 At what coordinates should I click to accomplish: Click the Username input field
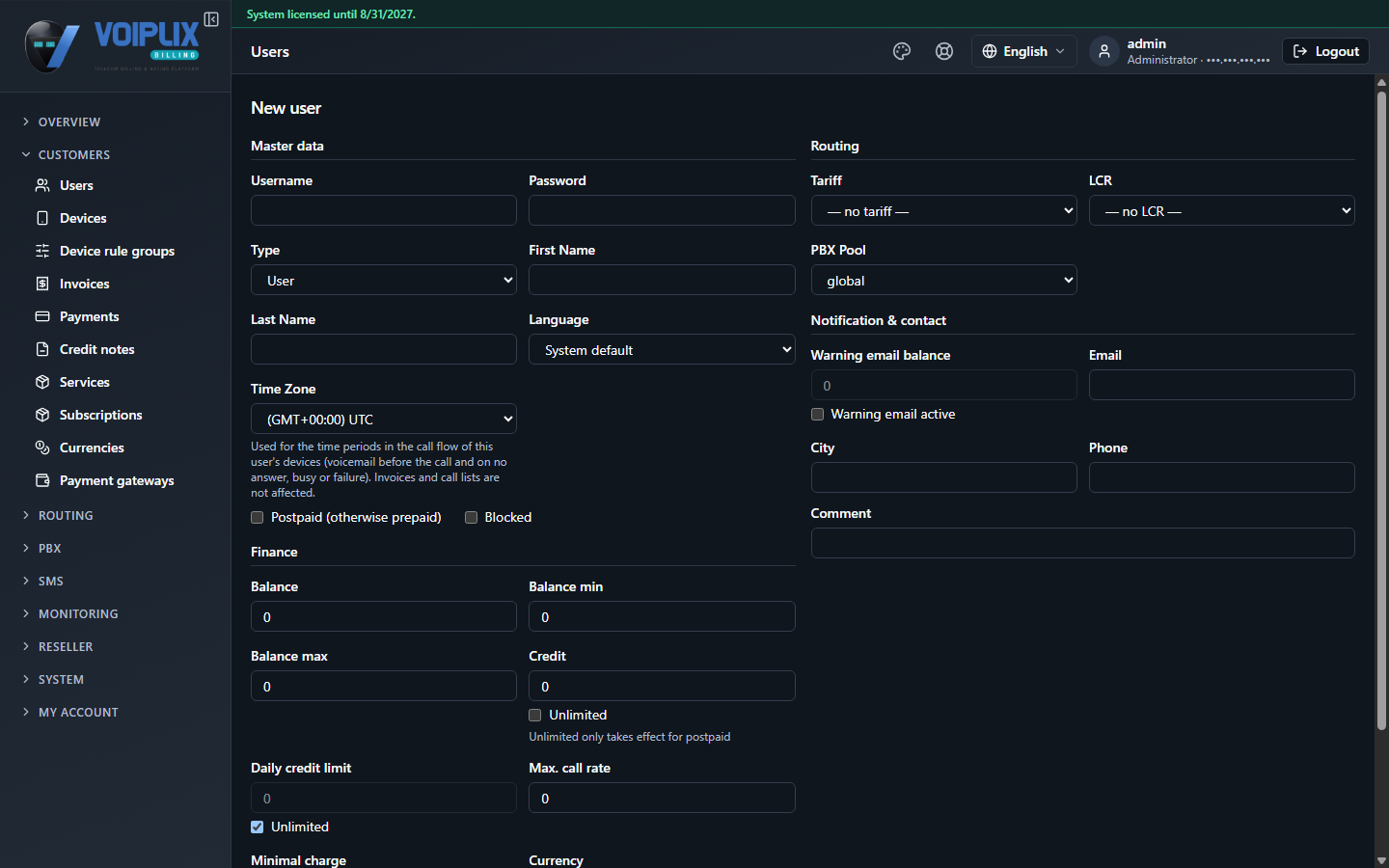pyautogui.click(x=384, y=211)
